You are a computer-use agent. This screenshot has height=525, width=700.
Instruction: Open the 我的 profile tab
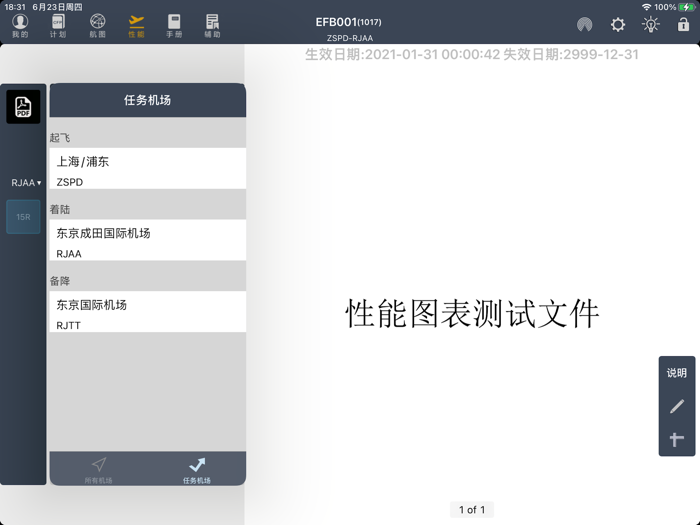coord(20,26)
